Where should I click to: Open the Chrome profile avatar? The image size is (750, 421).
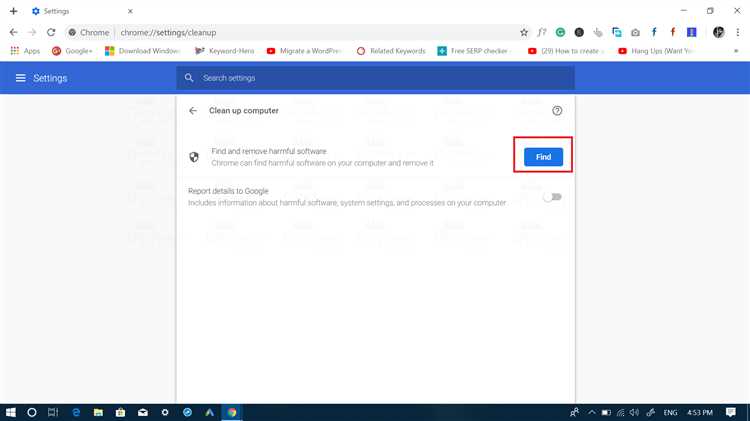click(x=718, y=32)
